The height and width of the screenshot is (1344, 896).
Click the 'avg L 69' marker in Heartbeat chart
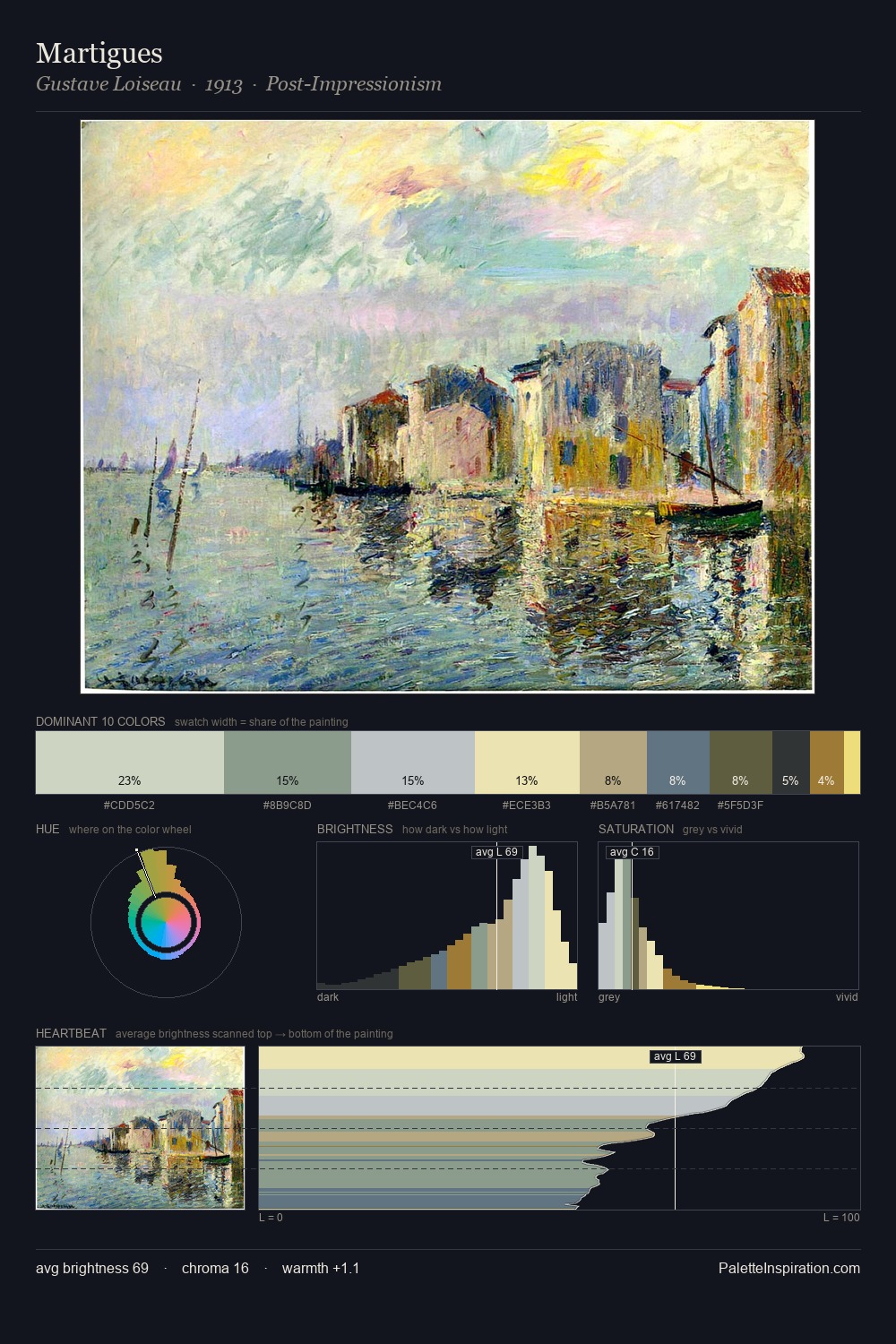(x=675, y=1056)
